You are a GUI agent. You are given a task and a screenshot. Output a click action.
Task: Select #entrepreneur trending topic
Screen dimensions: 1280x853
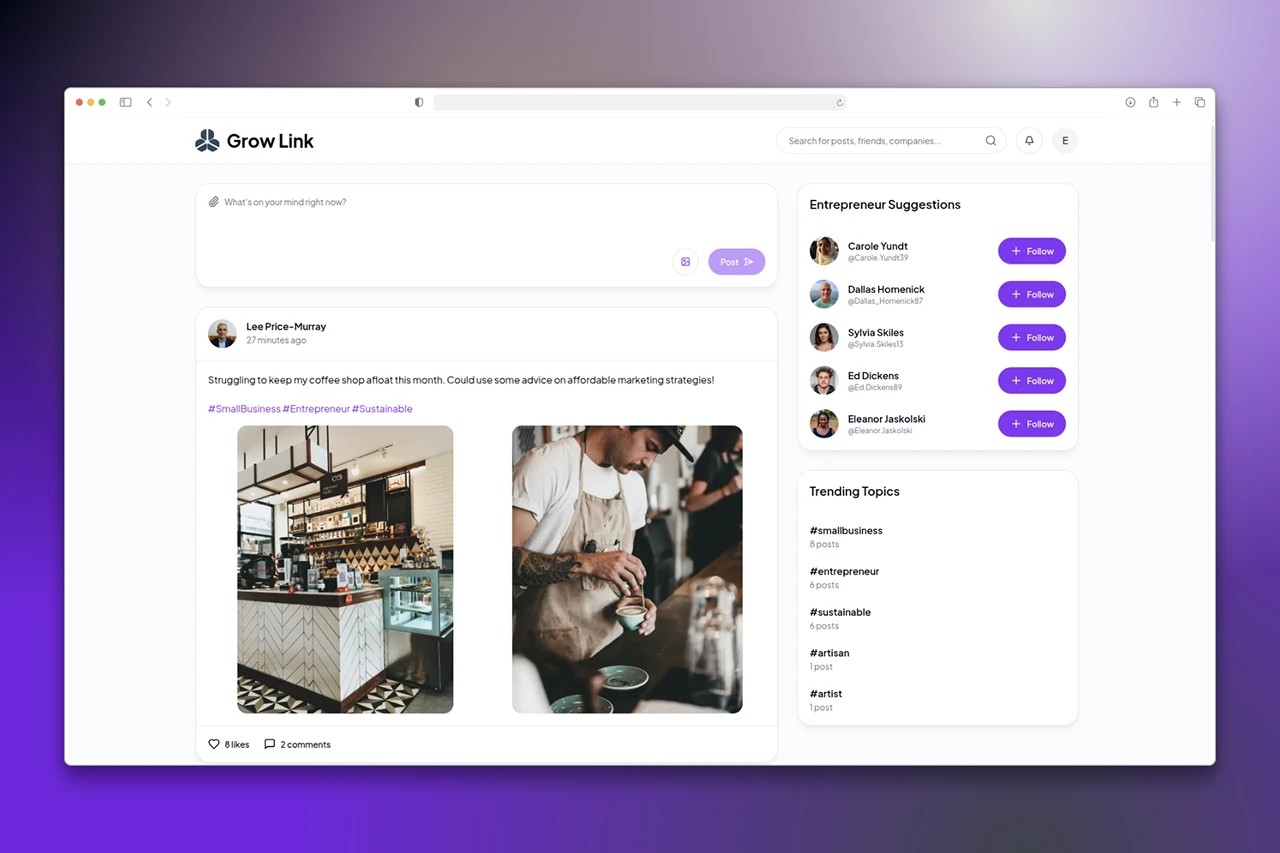point(844,572)
